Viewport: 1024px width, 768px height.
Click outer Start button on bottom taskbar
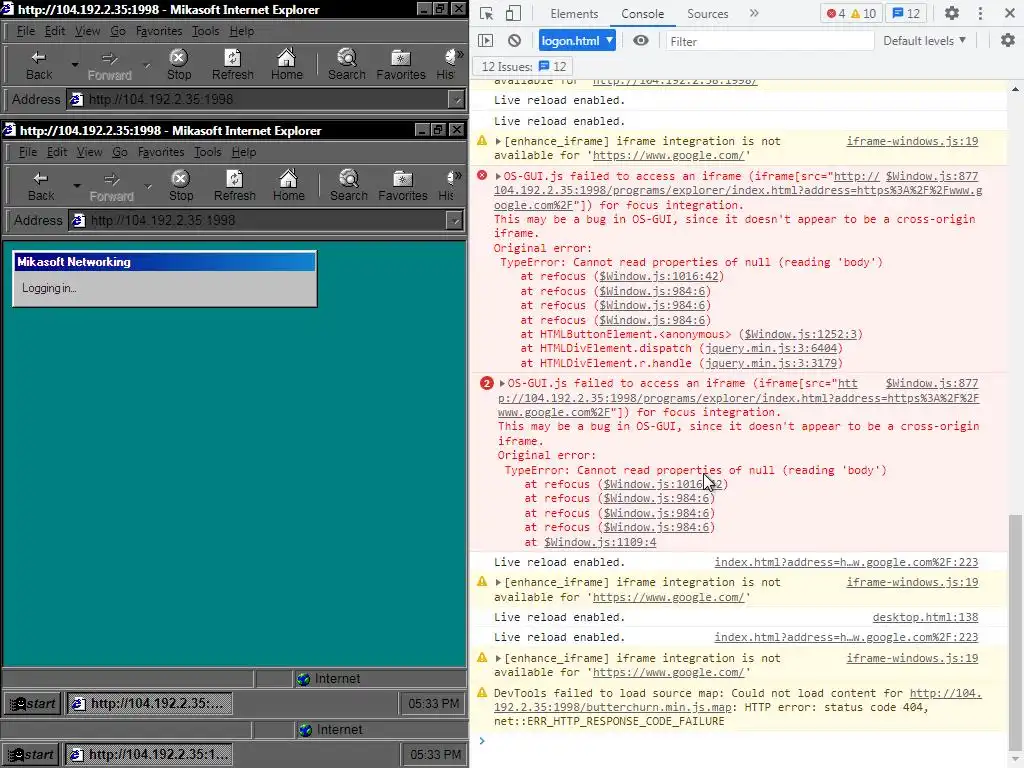pos(31,754)
